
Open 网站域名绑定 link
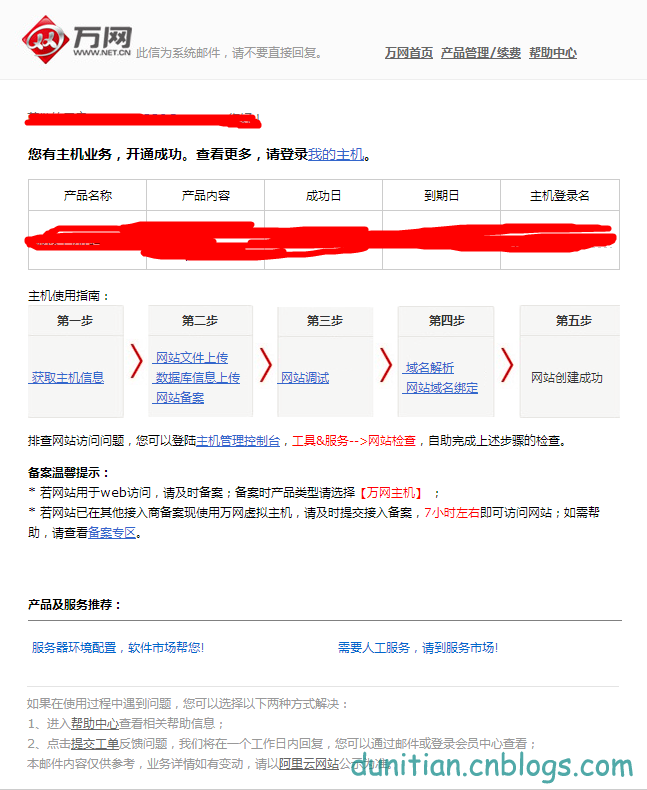tap(442, 387)
